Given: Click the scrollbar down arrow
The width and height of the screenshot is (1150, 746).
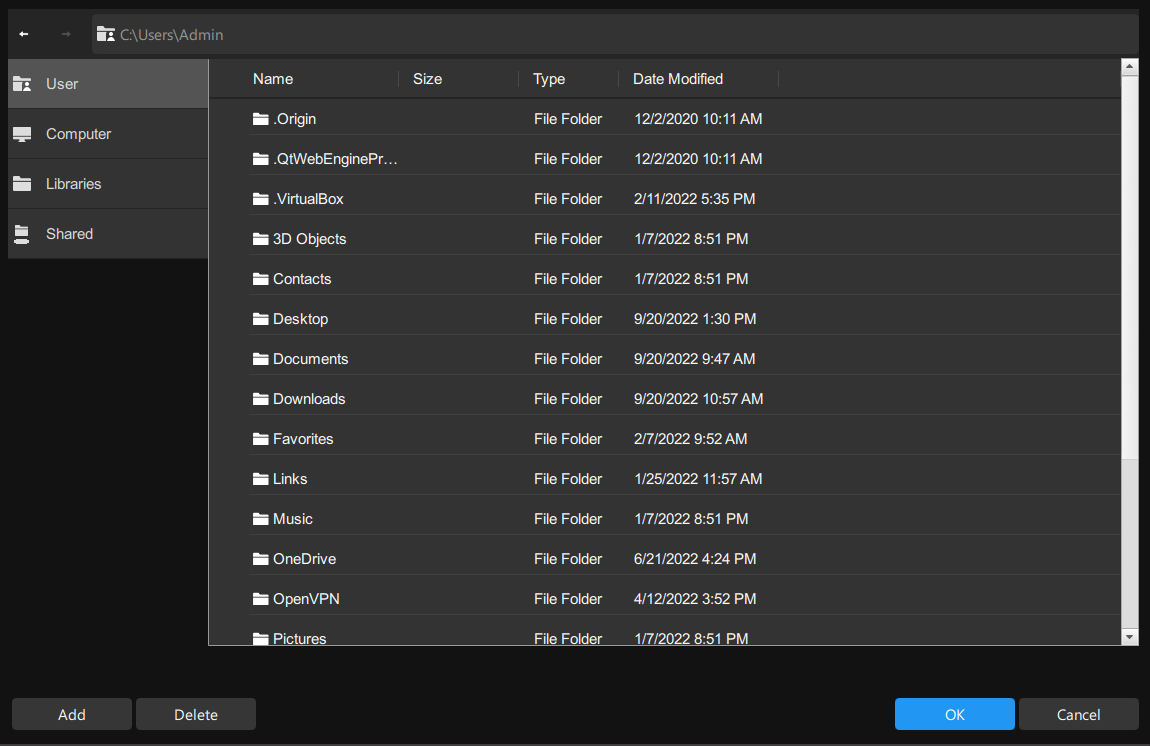Looking at the screenshot, I should coord(1129,636).
